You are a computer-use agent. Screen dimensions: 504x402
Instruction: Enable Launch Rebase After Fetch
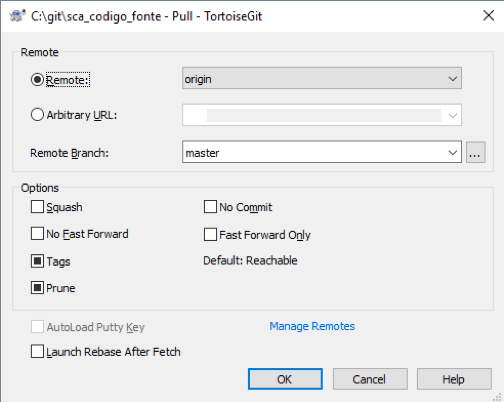pos(37,352)
